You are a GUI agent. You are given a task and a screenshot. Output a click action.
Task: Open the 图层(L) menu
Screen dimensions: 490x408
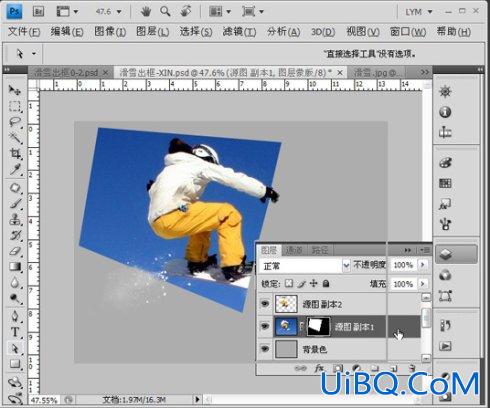pyautogui.click(x=153, y=32)
